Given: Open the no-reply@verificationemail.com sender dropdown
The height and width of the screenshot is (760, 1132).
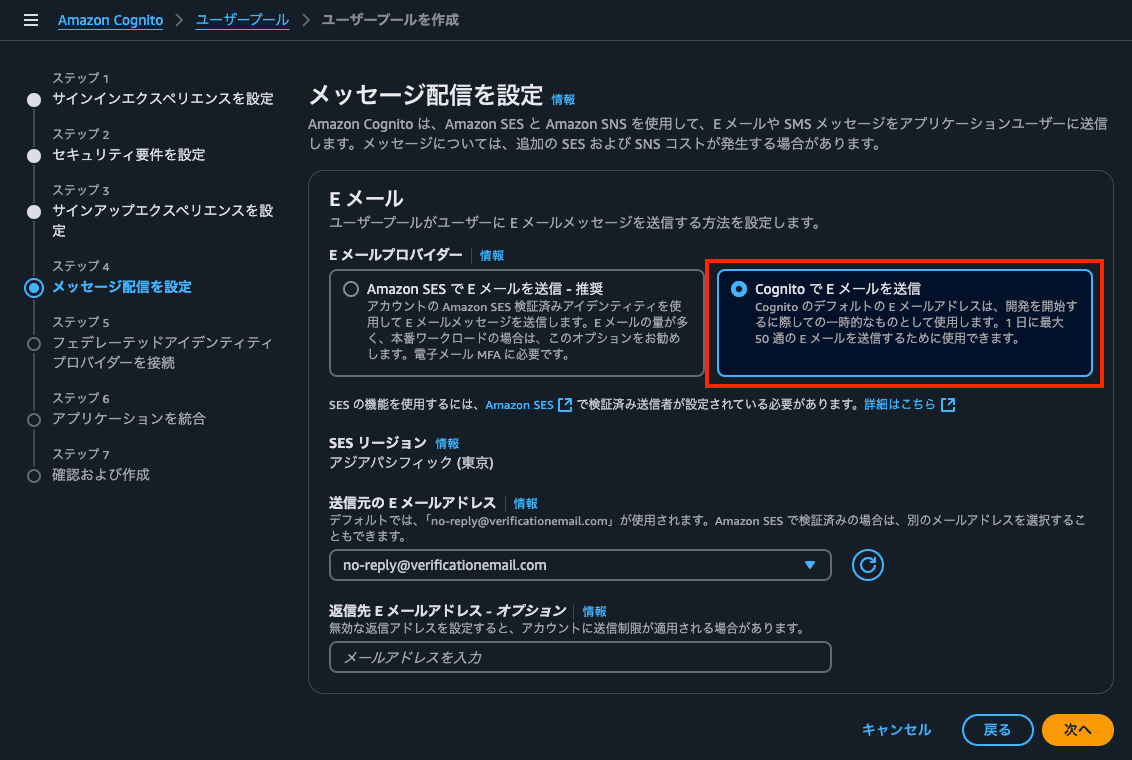Looking at the screenshot, I should 580,565.
